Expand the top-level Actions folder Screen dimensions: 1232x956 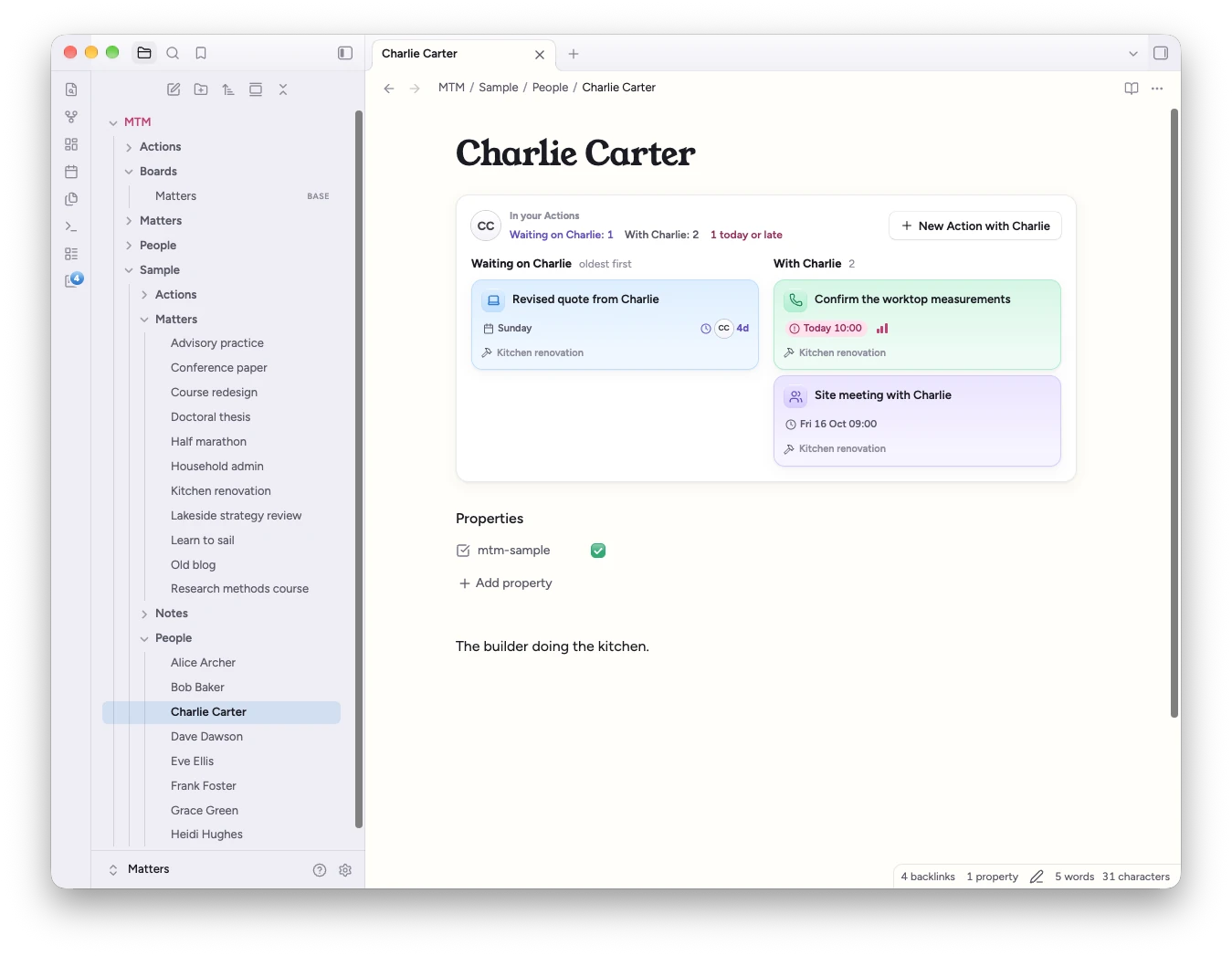point(129,147)
